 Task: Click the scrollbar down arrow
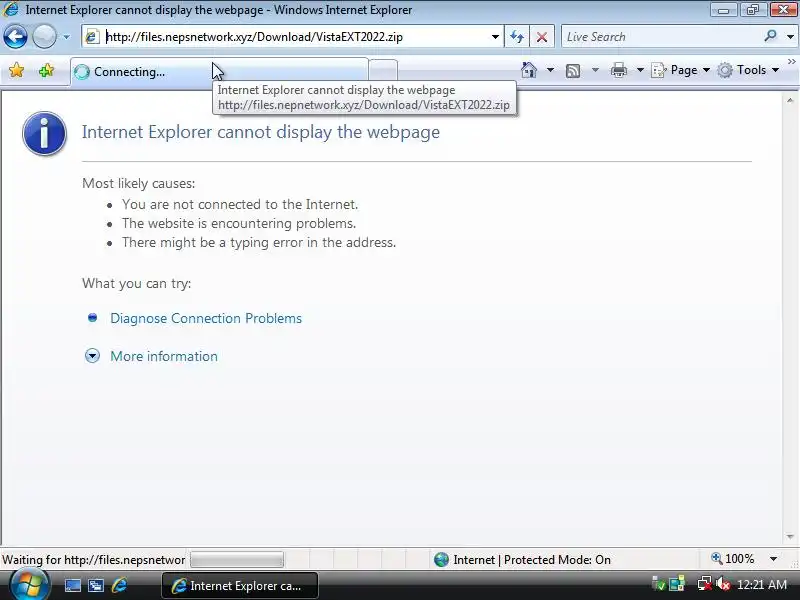pyautogui.click(x=790, y=537)
